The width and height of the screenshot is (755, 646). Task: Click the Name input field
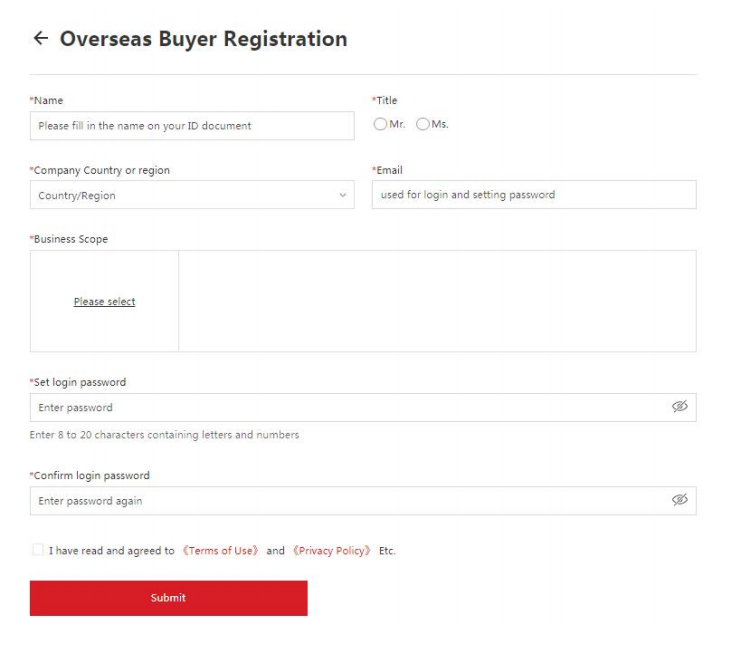point(192,126)
